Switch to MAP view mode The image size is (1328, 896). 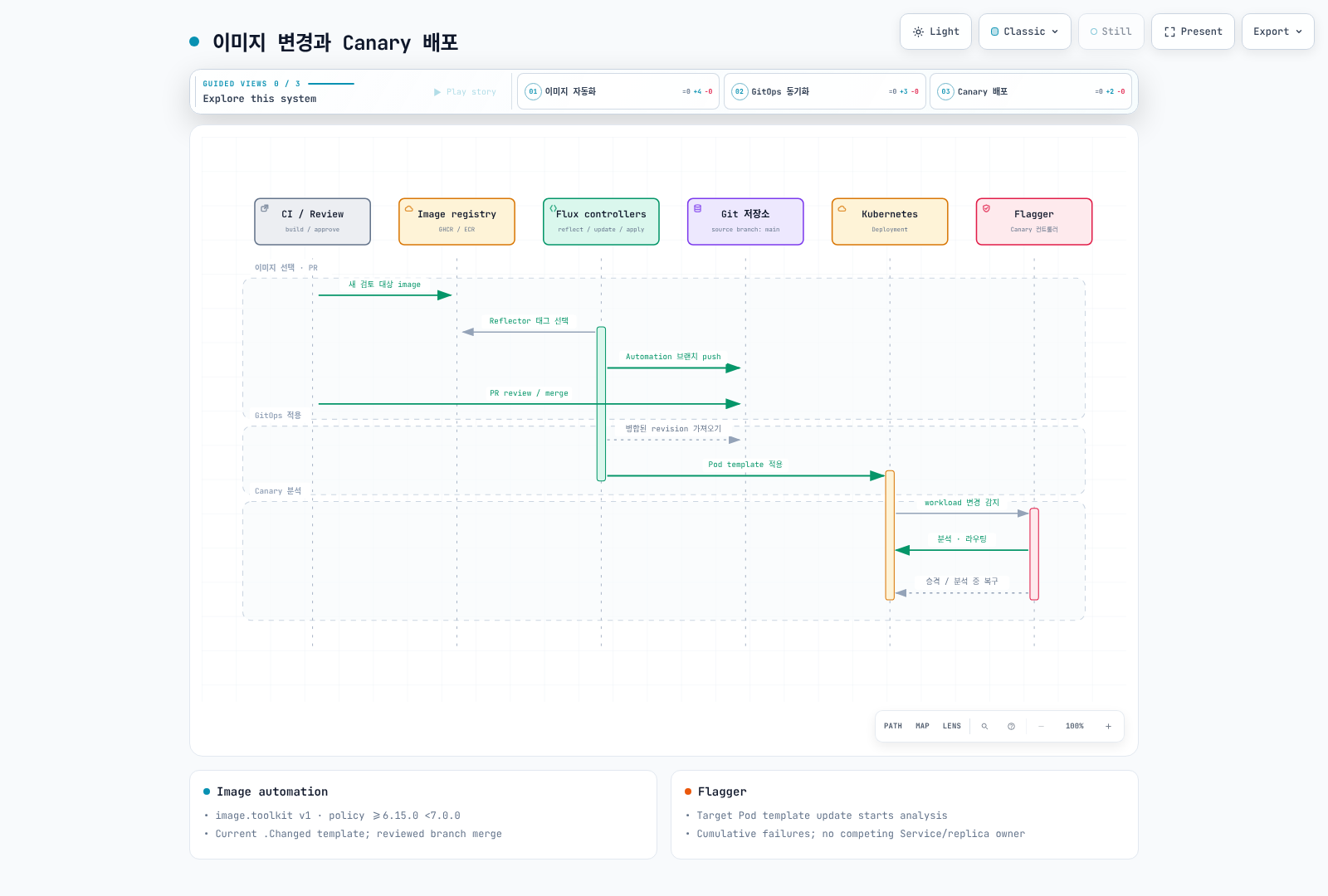click(x=922, y=726)
